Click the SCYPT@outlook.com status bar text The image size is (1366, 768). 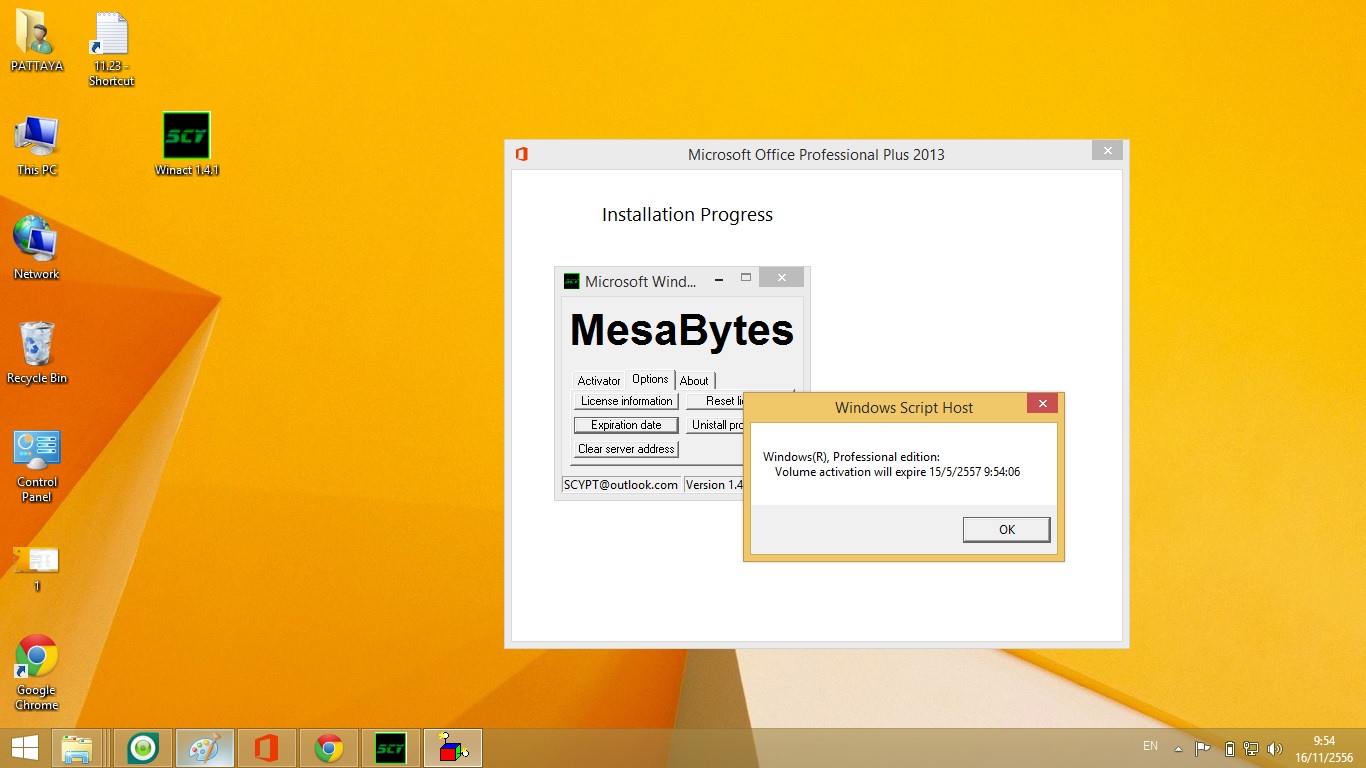pos(621,485)
